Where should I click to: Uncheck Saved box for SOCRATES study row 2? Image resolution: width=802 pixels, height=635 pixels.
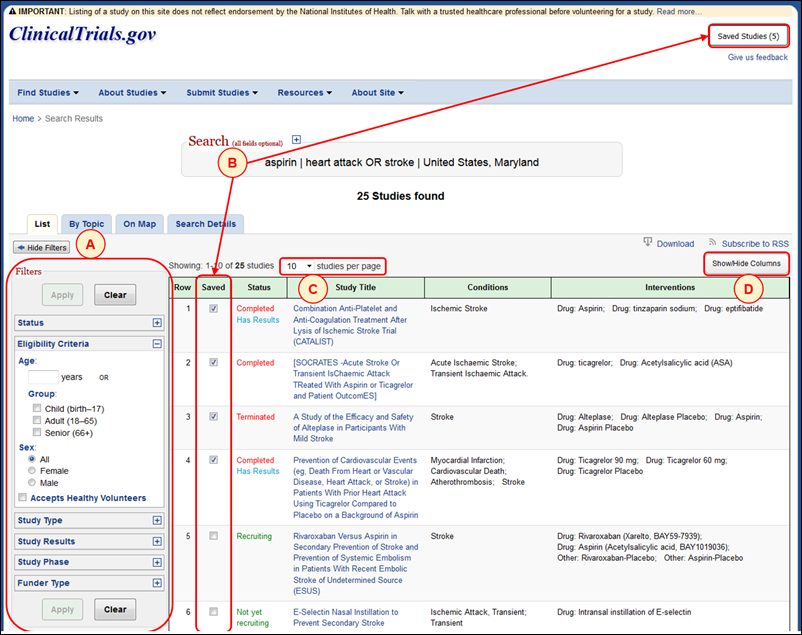coord(213,362)
